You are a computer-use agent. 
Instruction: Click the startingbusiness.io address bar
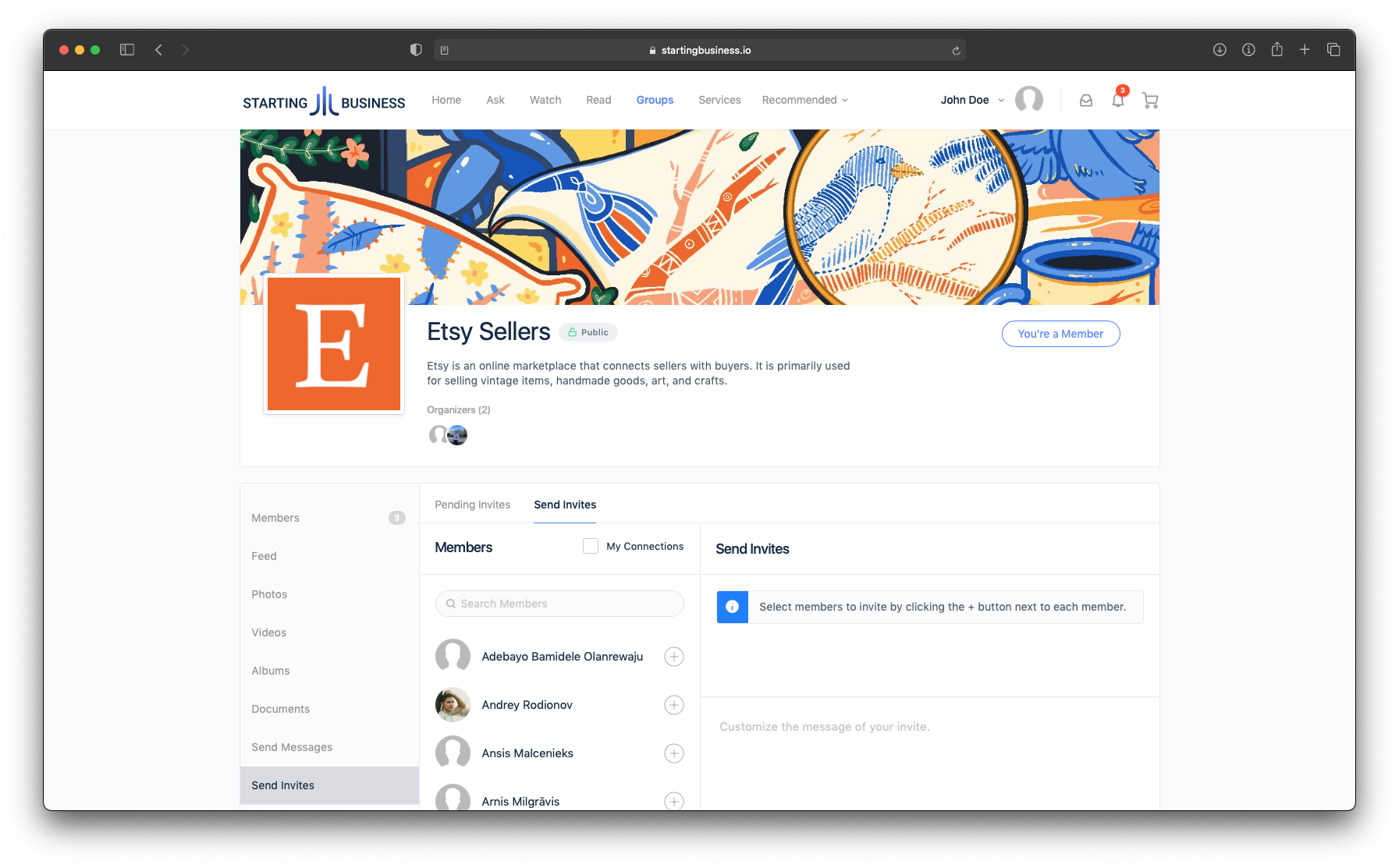pyautogui.click(x=700, y=50)
